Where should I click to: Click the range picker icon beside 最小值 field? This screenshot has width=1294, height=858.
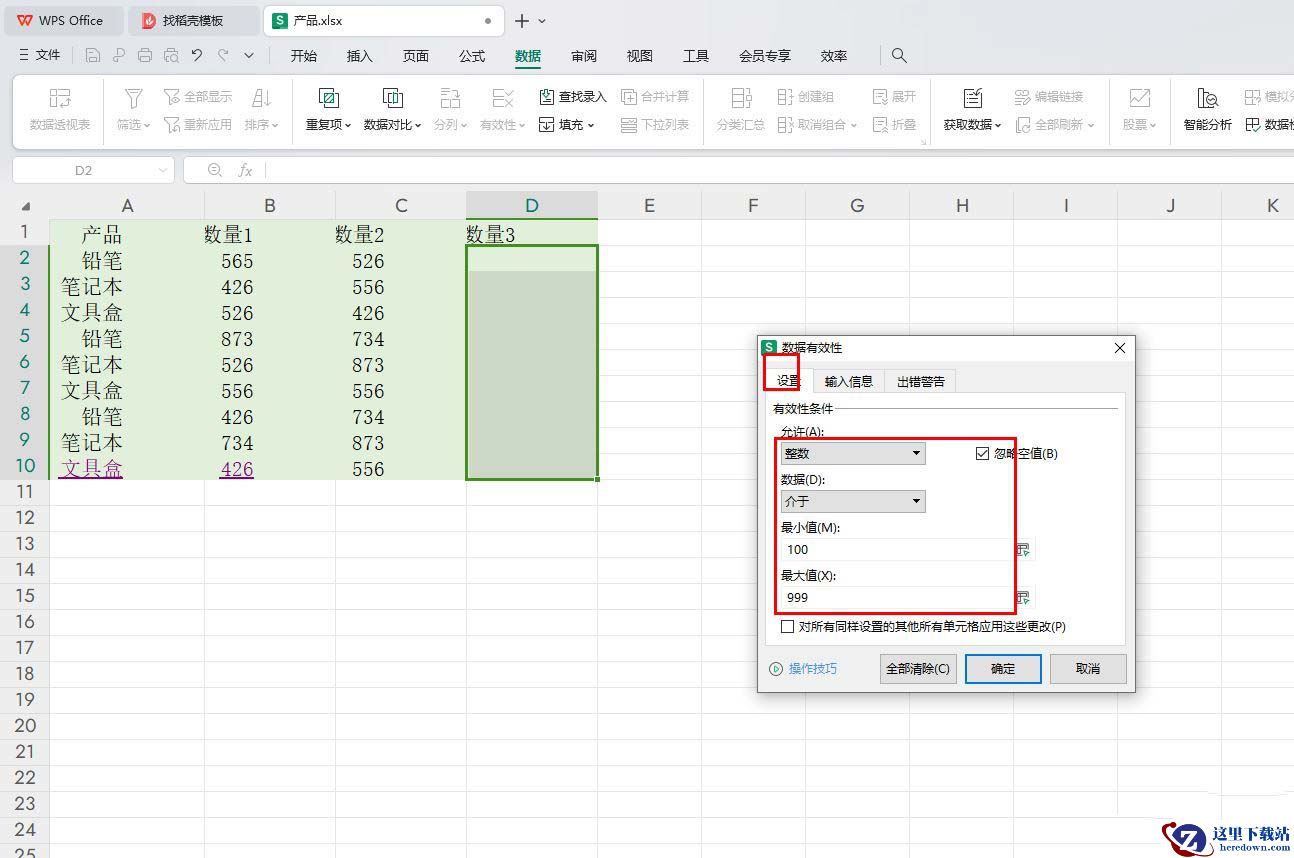[1023, 550]
